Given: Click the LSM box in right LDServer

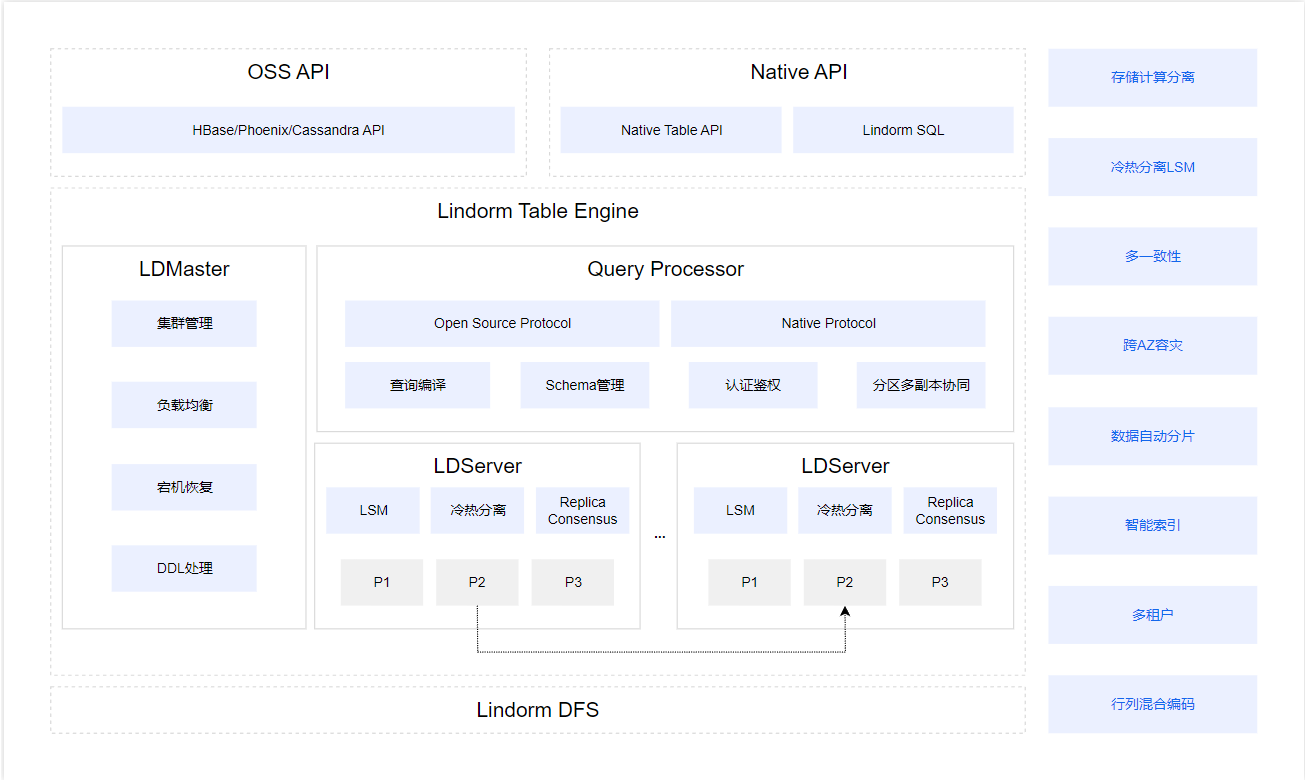Looking at the screenshot, I should click(740, 510).
